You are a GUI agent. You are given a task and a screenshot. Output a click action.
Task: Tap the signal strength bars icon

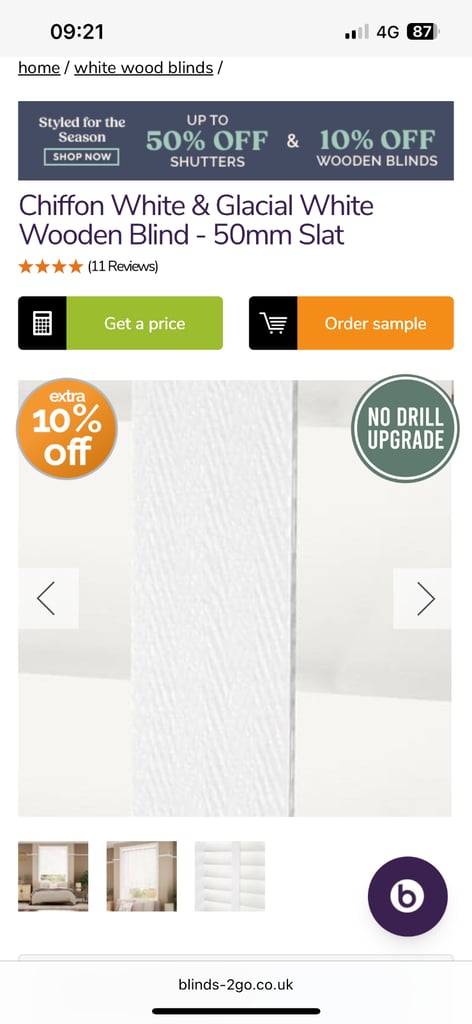[x=356, y=31]
